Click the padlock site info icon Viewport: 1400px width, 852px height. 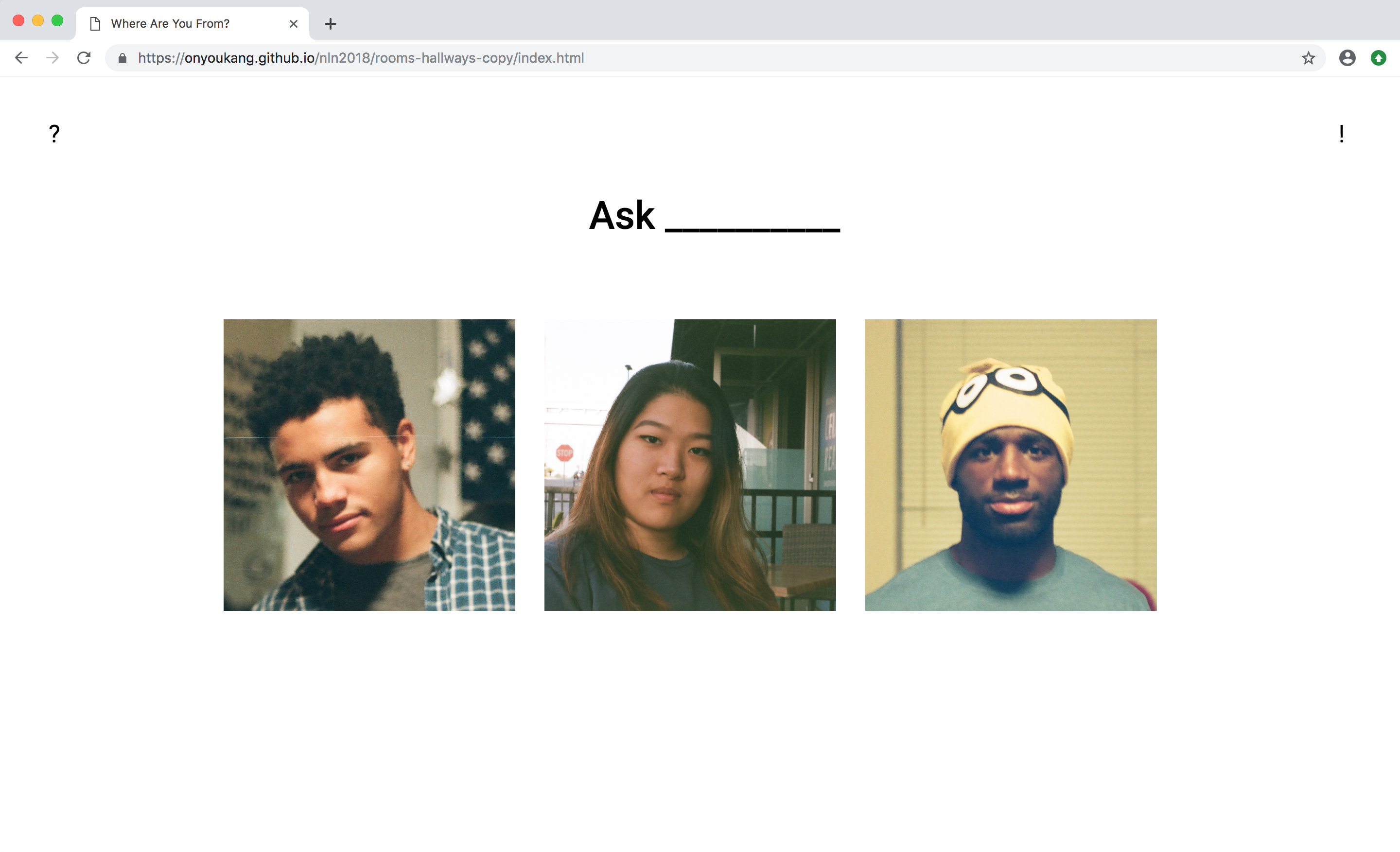[122, 58]
